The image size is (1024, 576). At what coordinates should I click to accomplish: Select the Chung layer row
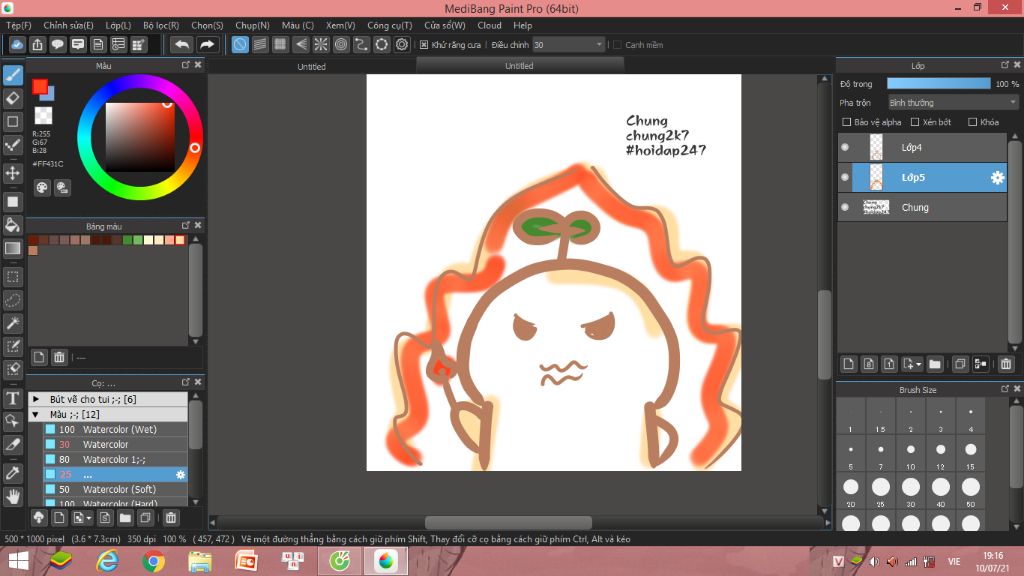(x=922, y=208)
